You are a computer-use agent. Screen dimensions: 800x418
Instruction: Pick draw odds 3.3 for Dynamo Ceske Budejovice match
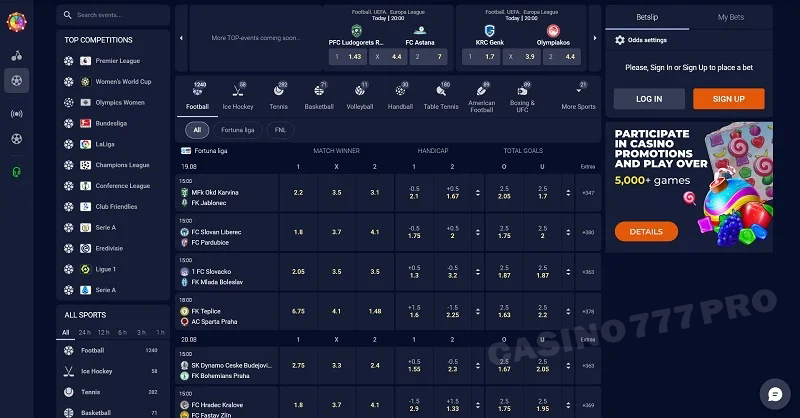click(337, 366)
